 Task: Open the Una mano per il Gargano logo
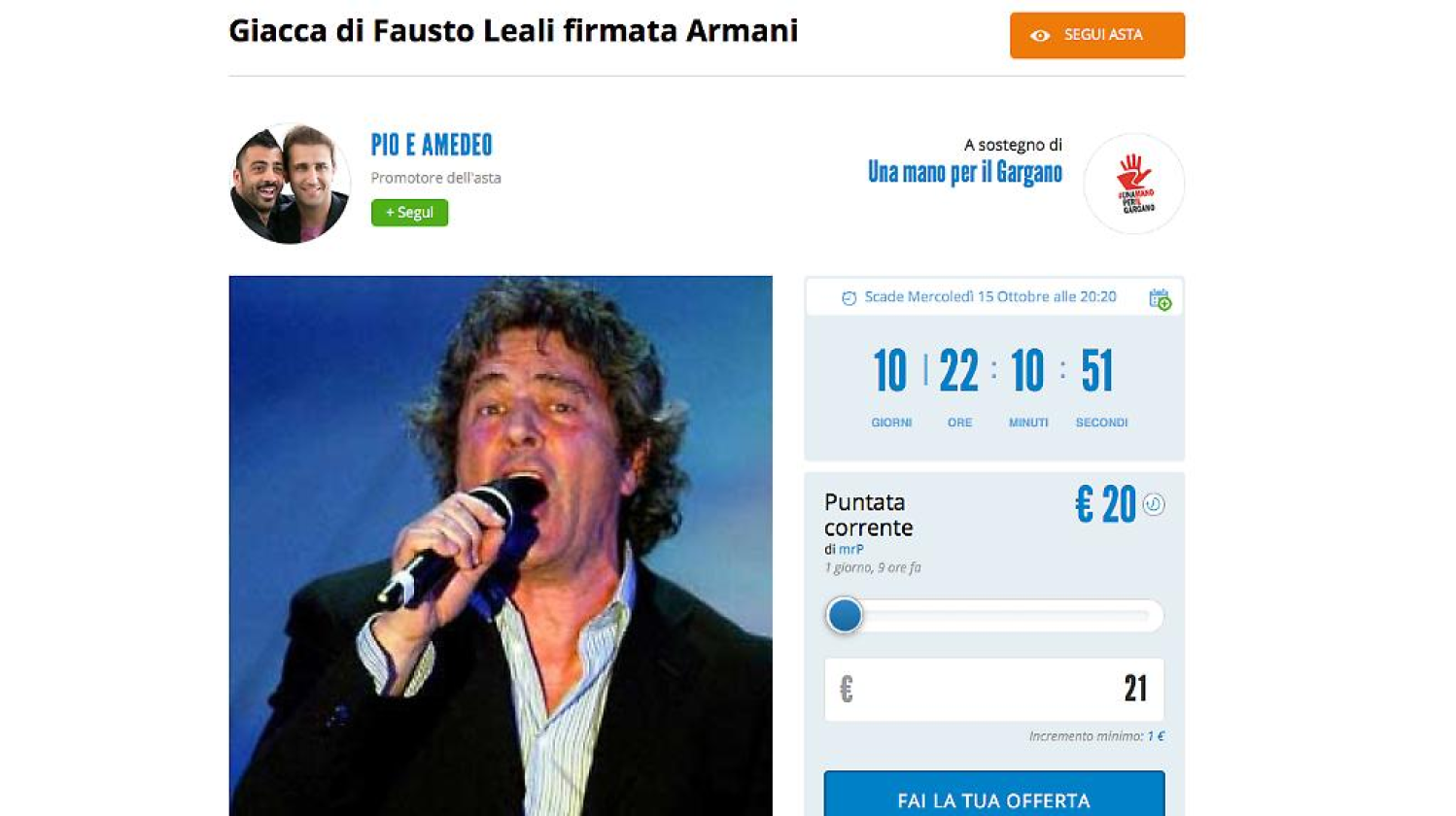tap(1133, 184)
